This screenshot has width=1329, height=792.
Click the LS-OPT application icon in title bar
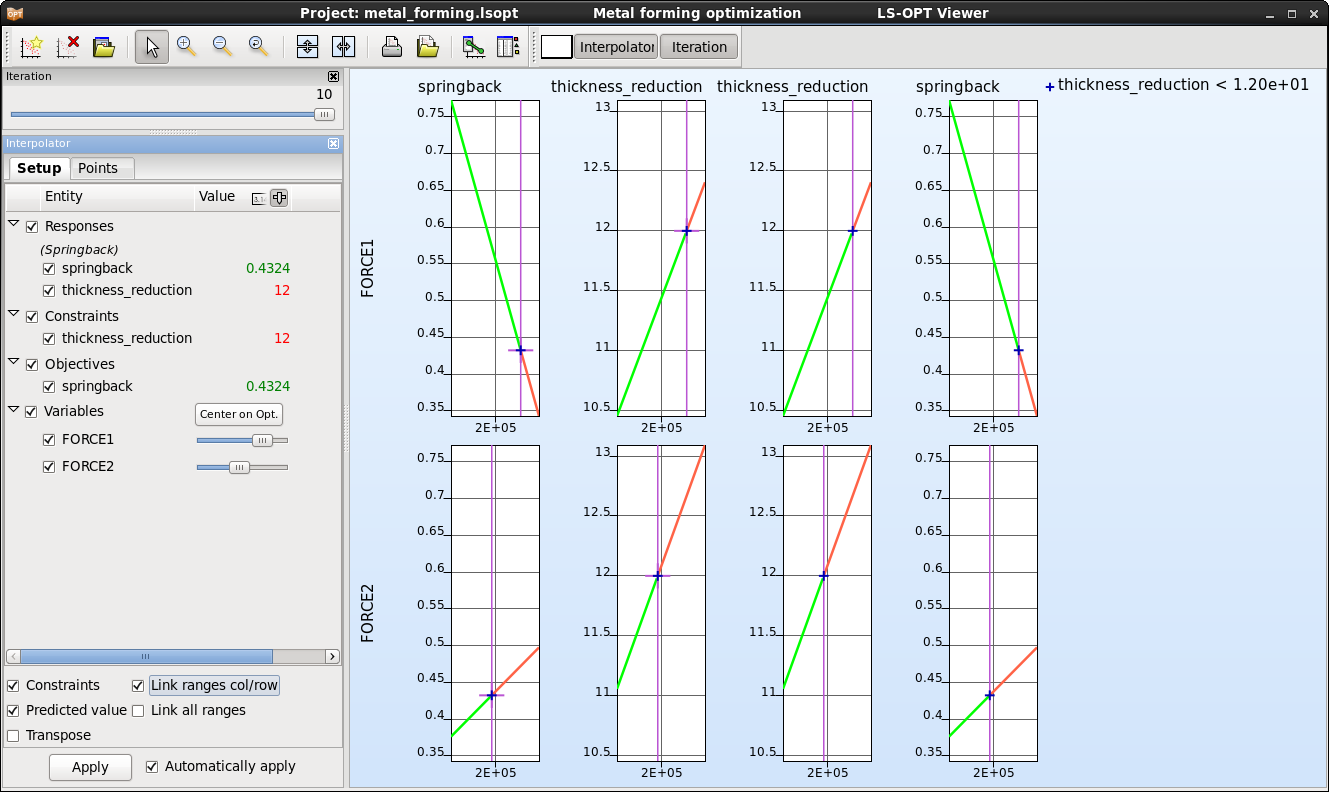coord(14,13)
